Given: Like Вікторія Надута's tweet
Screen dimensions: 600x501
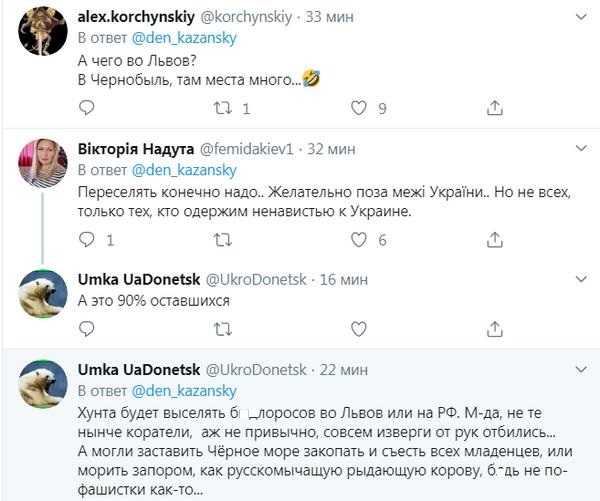Looking at the screenshot, I should point(358,240).
